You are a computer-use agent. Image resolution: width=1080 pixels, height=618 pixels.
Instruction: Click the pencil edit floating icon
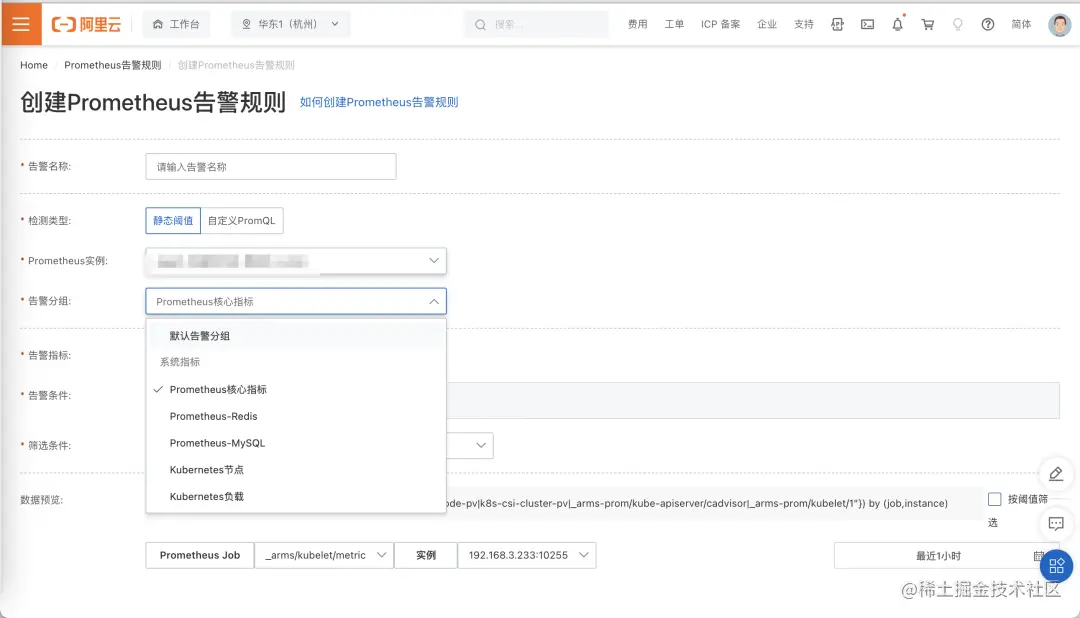1056,474
